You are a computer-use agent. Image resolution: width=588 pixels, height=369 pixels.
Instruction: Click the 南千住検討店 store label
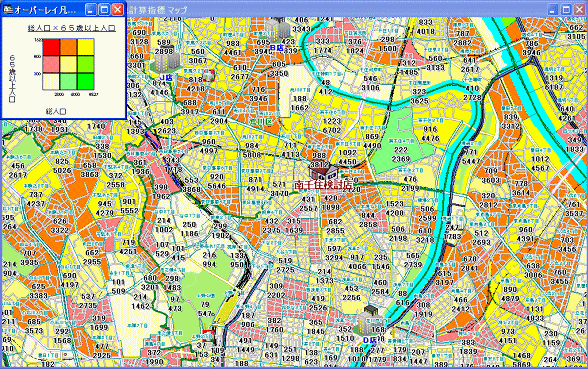(323, 184)
